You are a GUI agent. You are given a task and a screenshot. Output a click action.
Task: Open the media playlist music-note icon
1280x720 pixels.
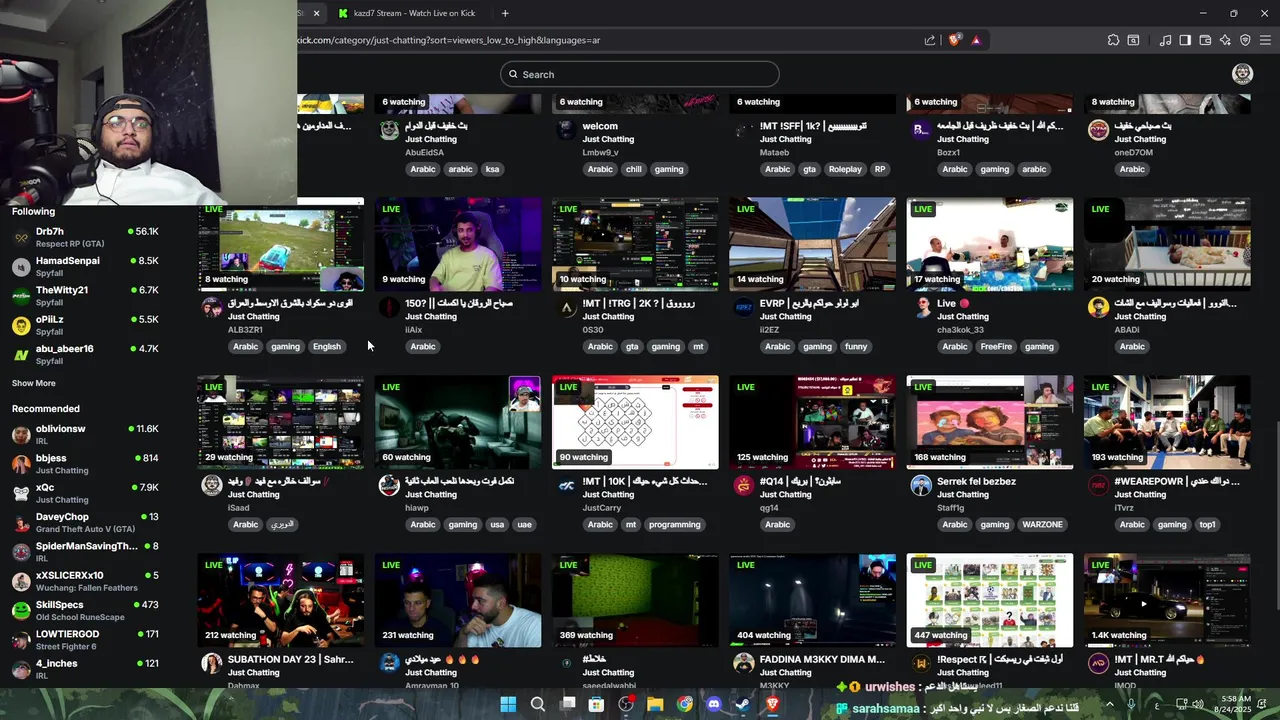click(x=1165, y=40)
